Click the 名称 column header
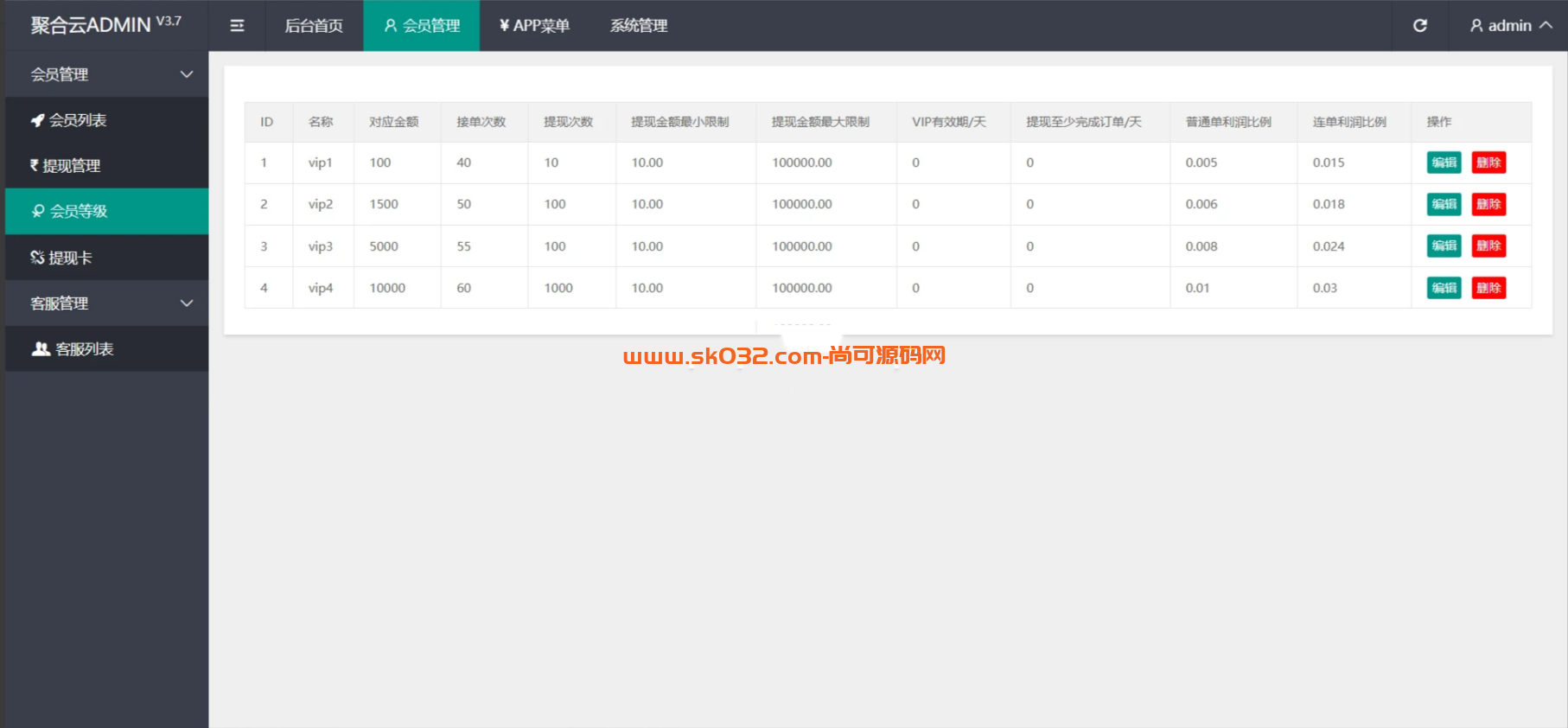The width and height of the screenshot is (1568, 728). pyautogui.click(x=322, y=122)
